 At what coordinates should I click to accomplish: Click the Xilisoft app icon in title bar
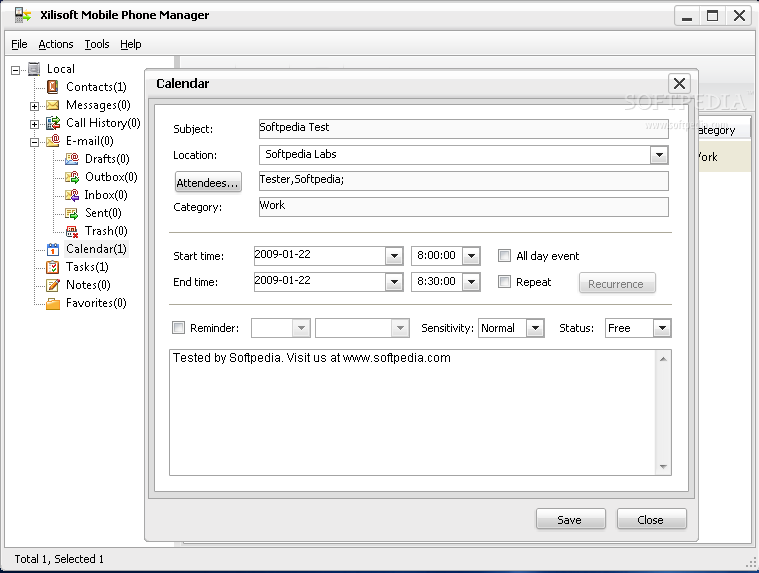[x=22, y=15]
